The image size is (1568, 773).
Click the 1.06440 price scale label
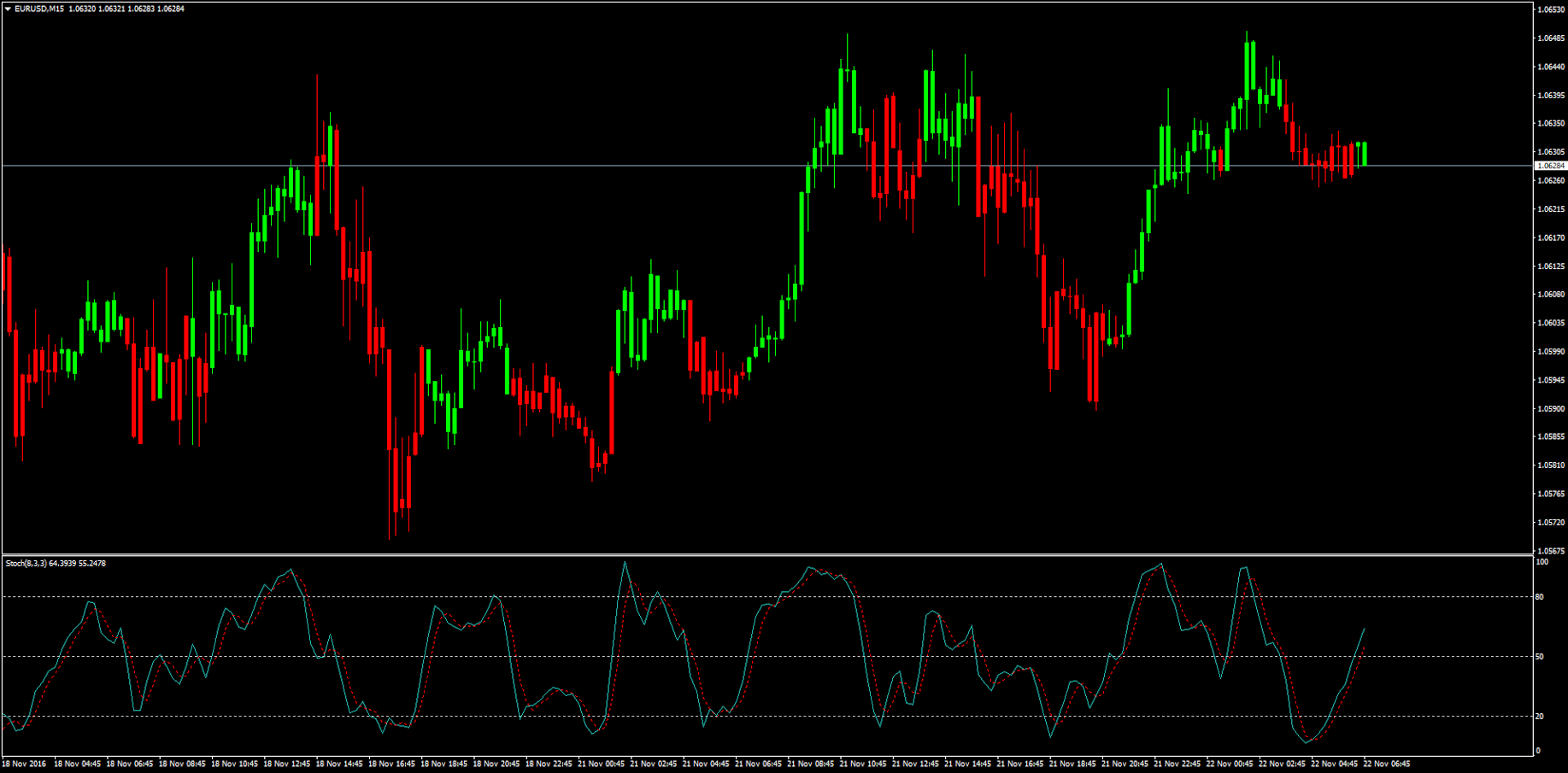tap(1551, 67)
